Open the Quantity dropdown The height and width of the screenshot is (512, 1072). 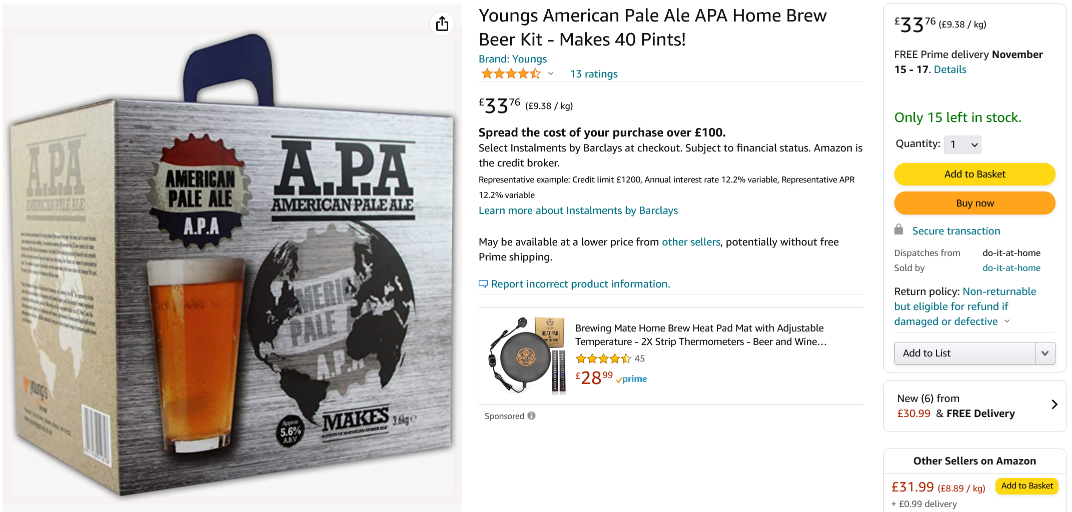click(x=963, y=144)
